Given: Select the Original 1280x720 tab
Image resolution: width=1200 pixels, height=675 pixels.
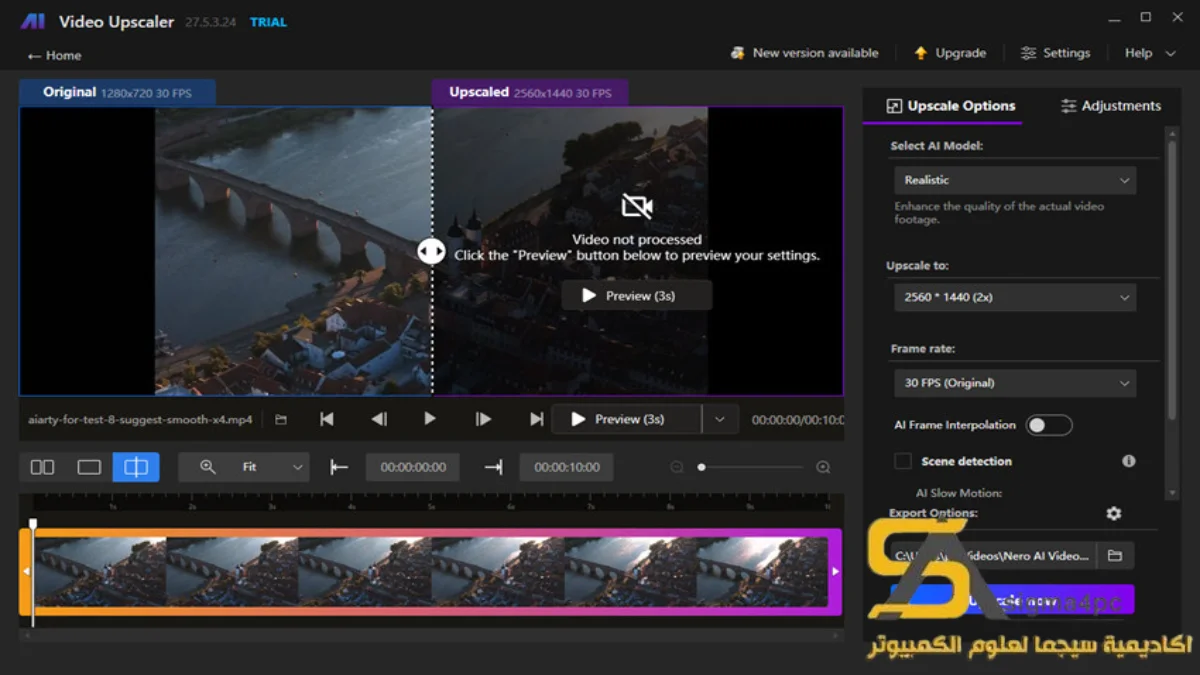Looking at the screenshot, I should pyautogui.click(x=117, y=93).
